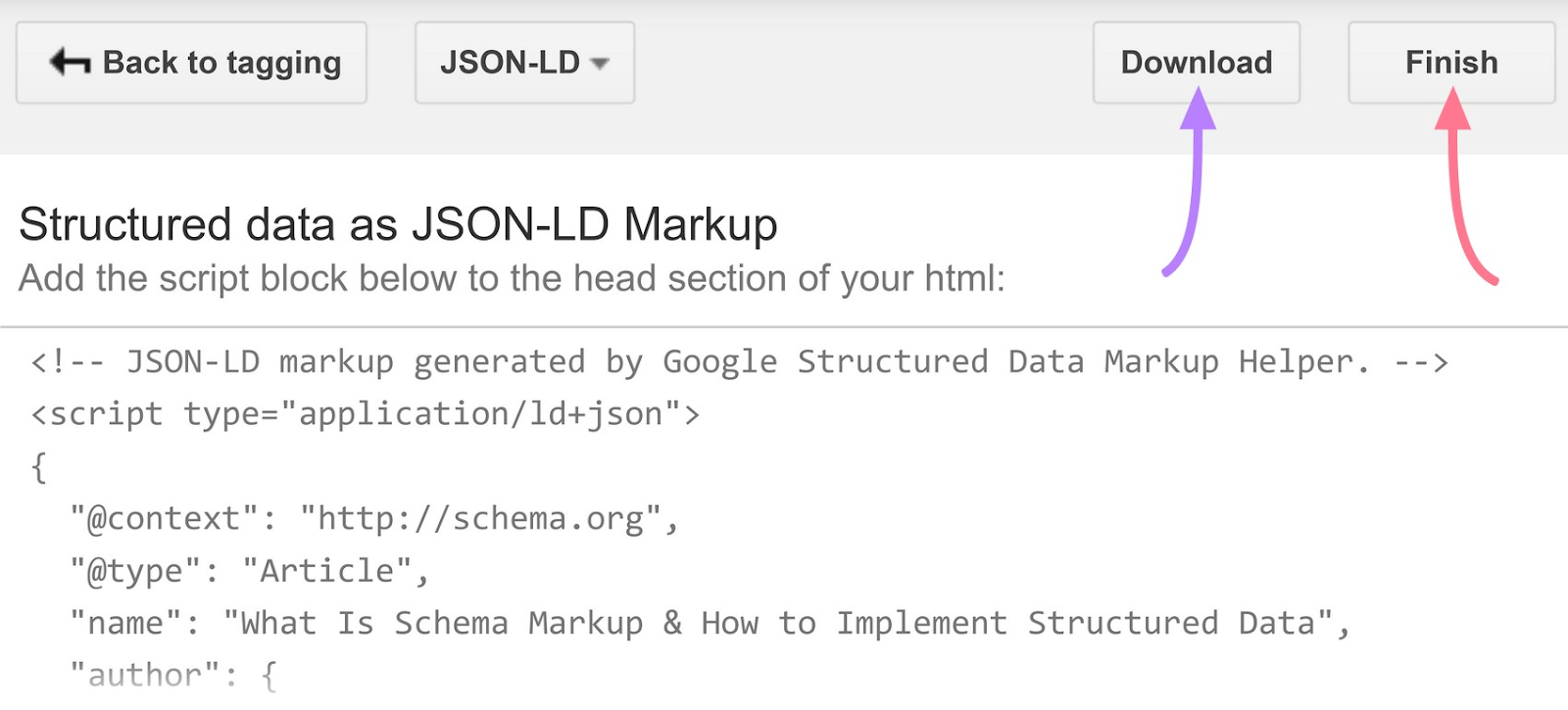
Task: Click the JSON-LD markup HTML comment line
Action: point(739,362)
